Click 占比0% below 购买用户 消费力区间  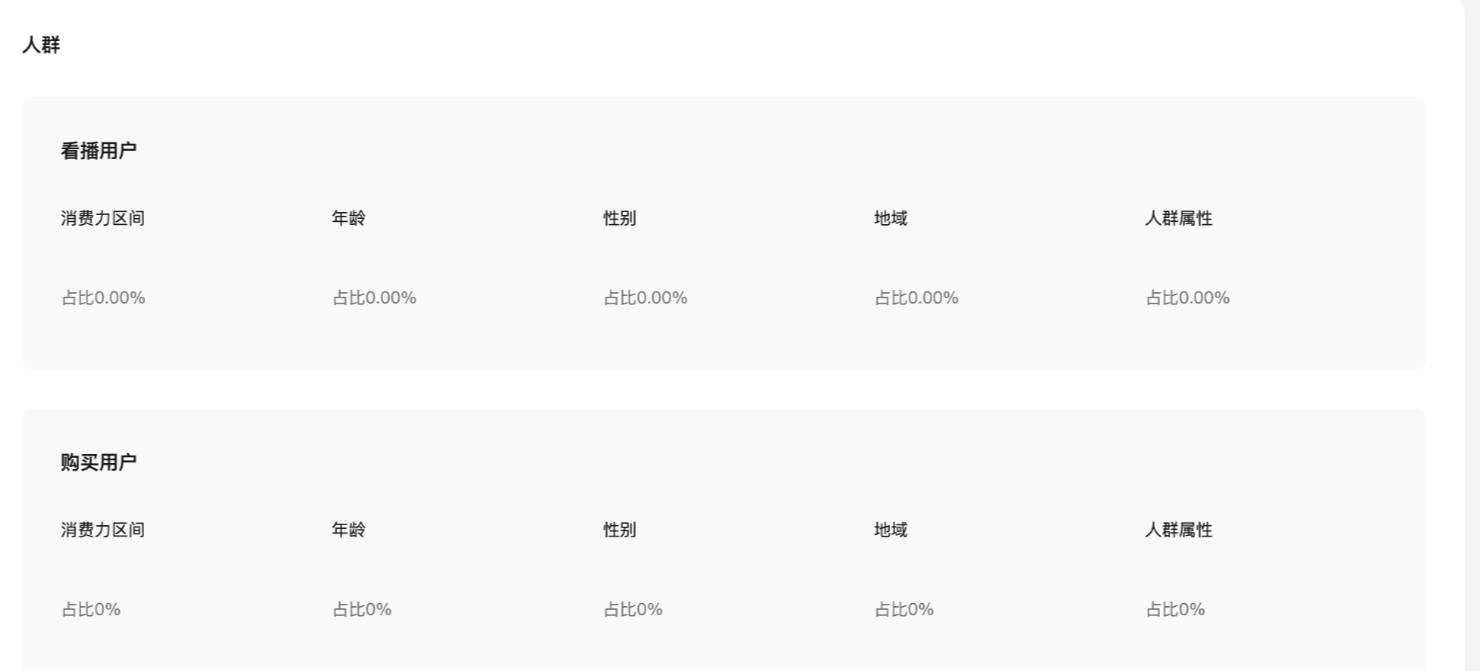tap(91, 609)
